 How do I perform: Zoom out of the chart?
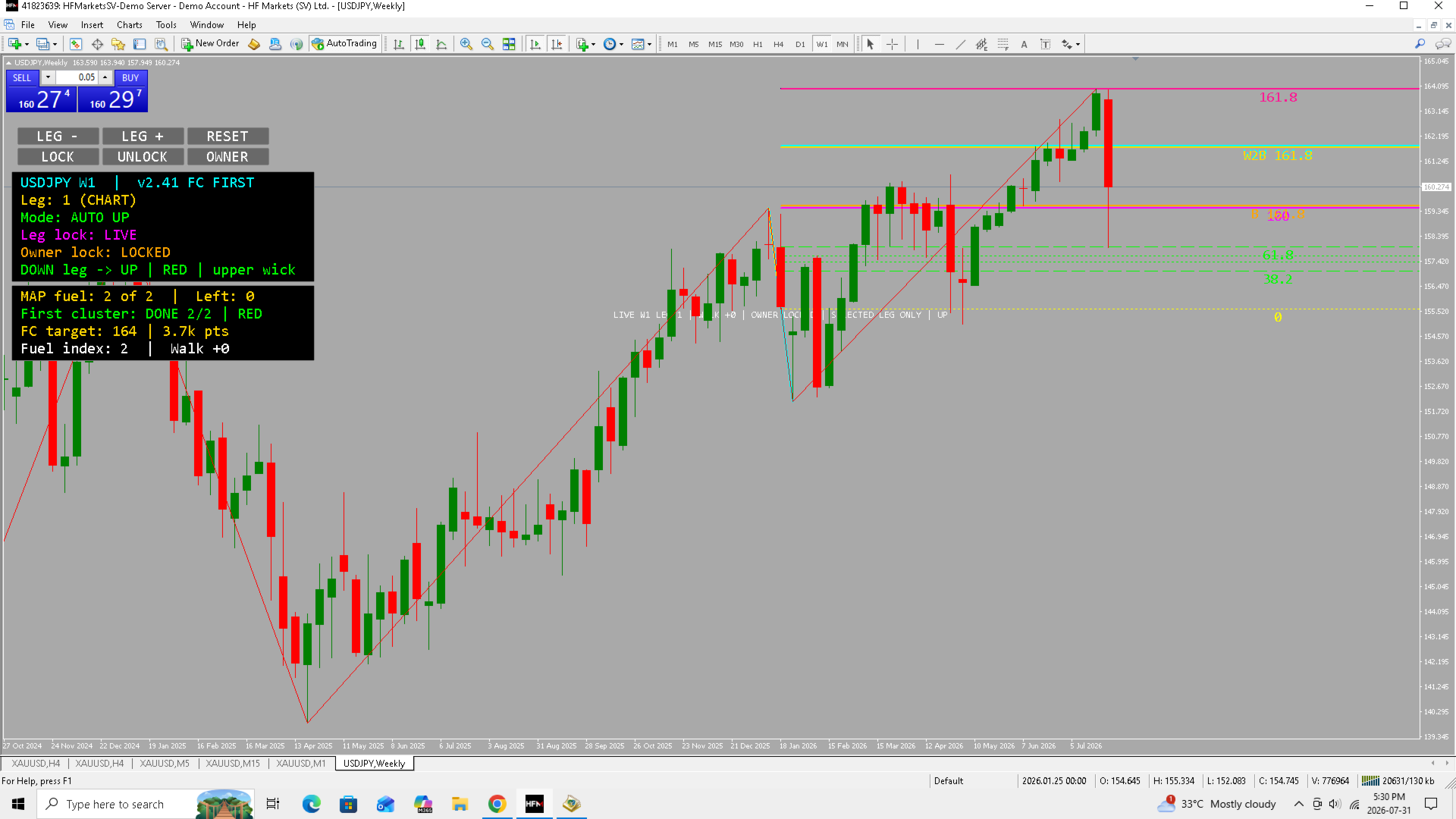coord(488,44)
